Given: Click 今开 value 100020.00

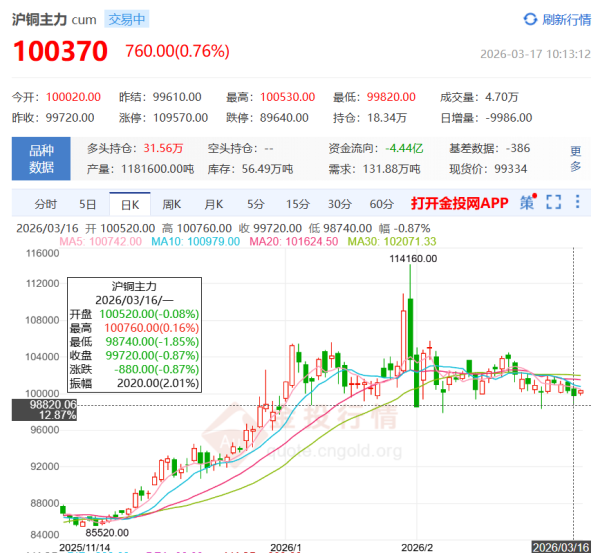Looking at the screenshot, I should click(73, 97).
